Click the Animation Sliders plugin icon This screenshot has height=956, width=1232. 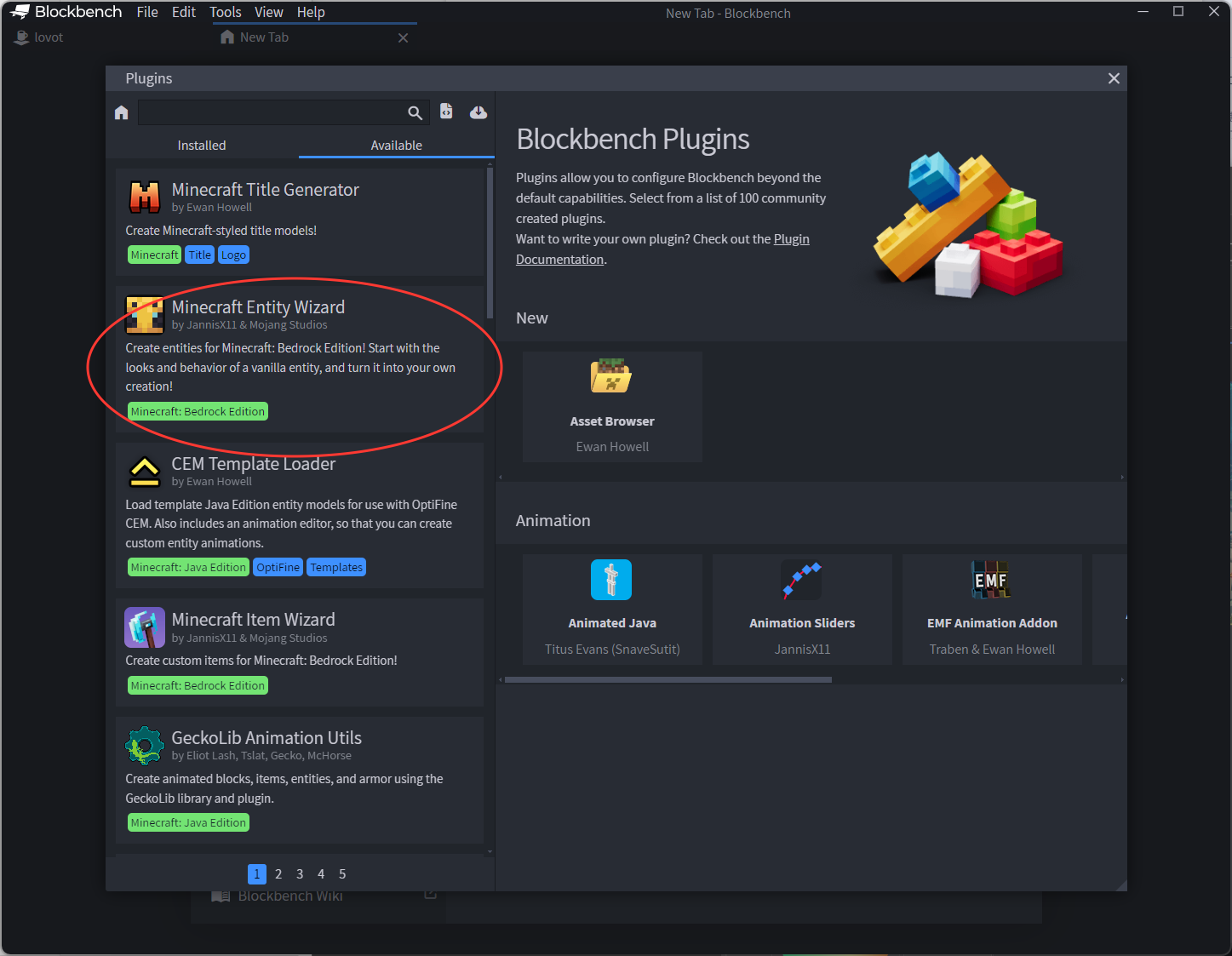[x=801, y=580]
